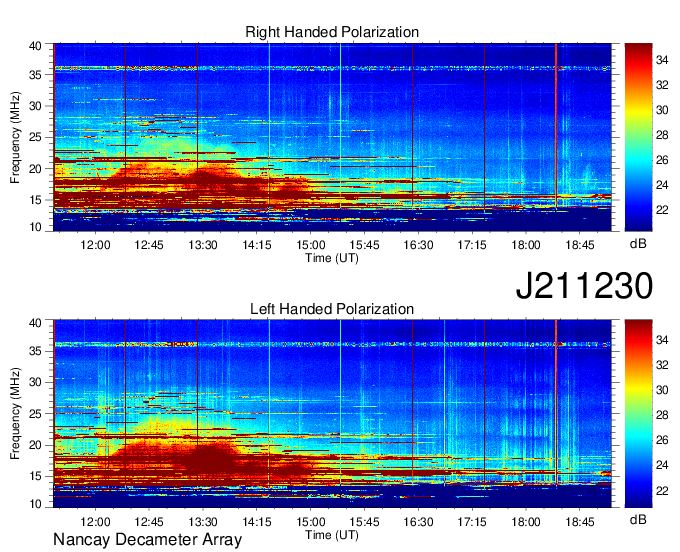Click the 30 value on the top colorbar
Image resolution: width=680 pixels, height=552 pixels.
[662, 110]
